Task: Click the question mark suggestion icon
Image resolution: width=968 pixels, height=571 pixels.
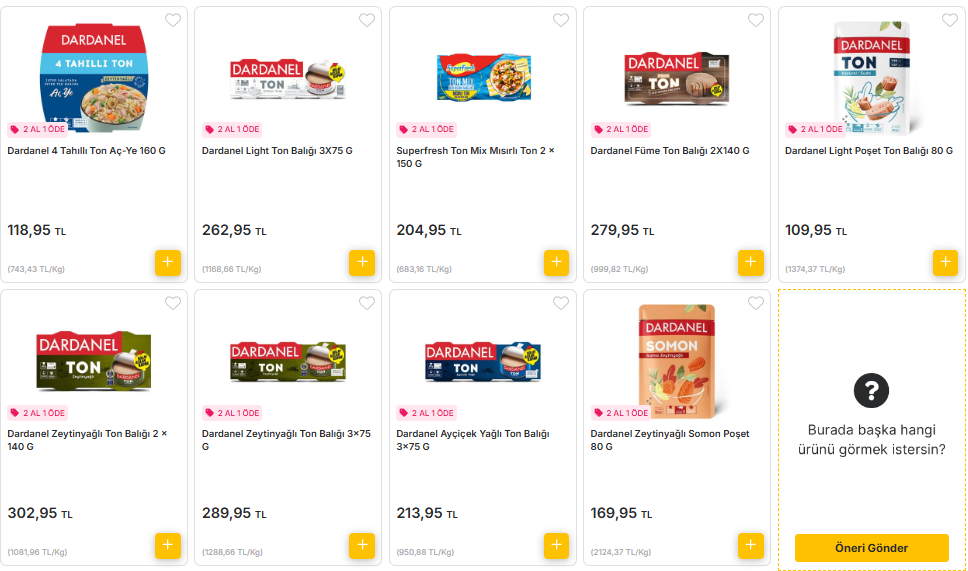Action: (x=871, y=390)
